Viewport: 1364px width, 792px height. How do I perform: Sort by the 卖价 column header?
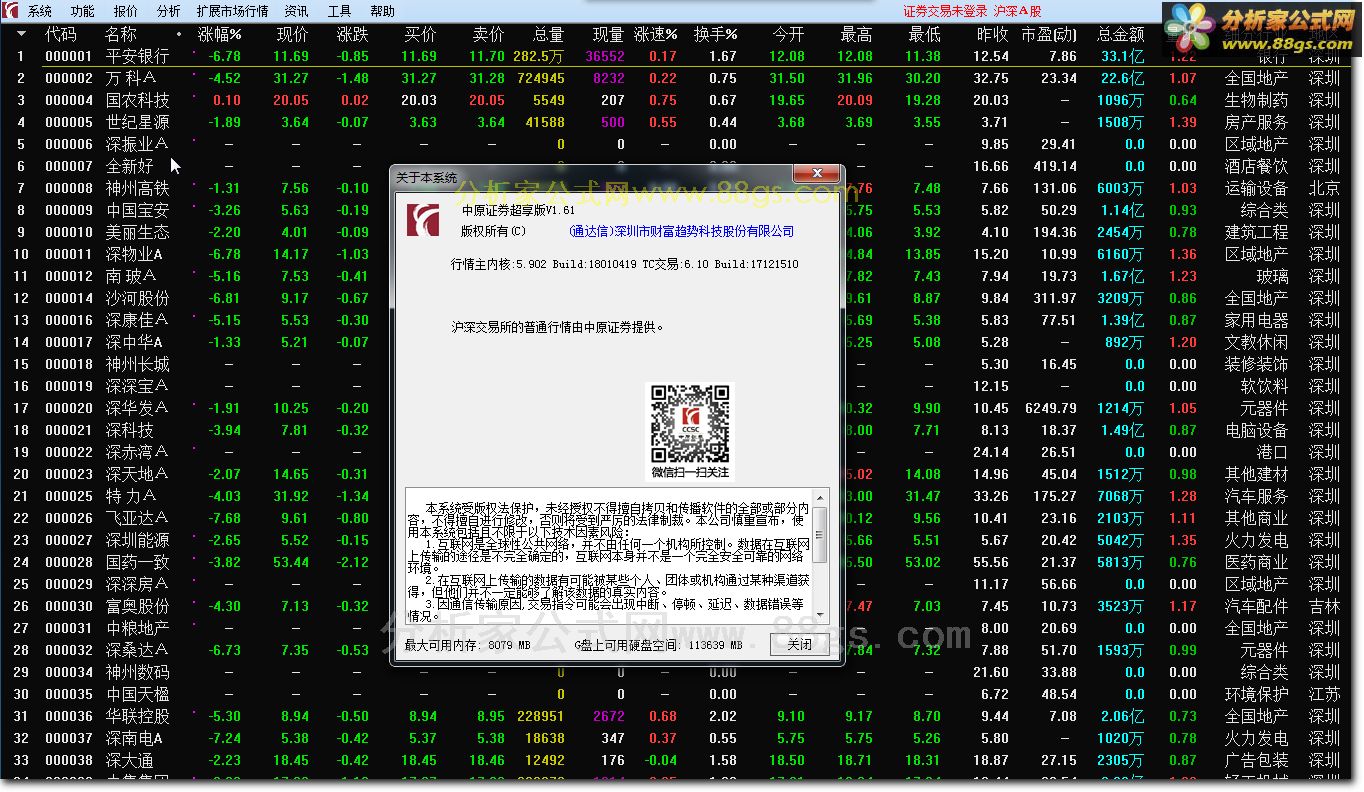(x=488, y=34)
